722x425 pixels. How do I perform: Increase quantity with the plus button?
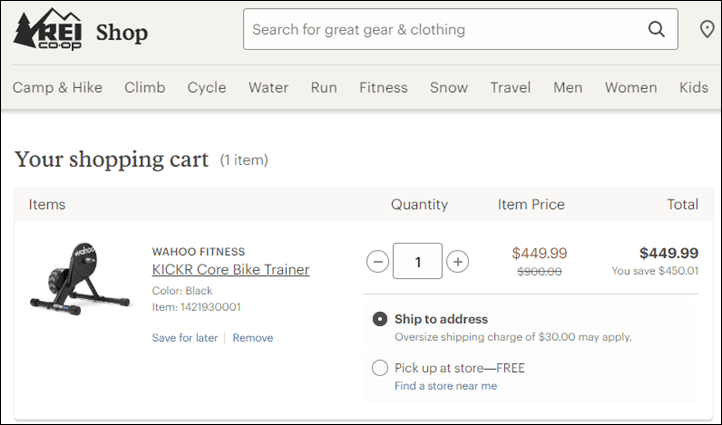[458, 262]
